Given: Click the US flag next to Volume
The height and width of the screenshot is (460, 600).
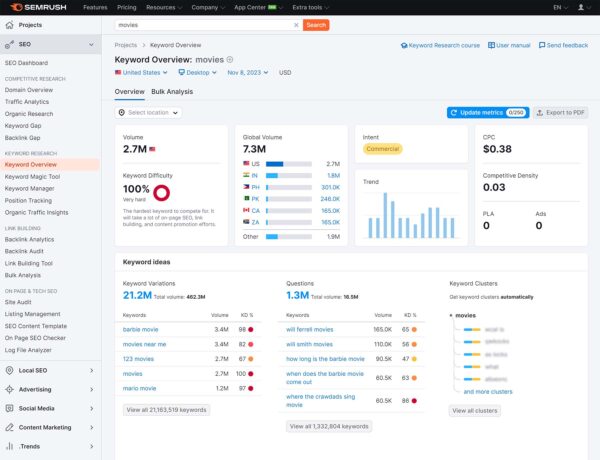Looking at the screenshot, I should [x=152, y=149].
